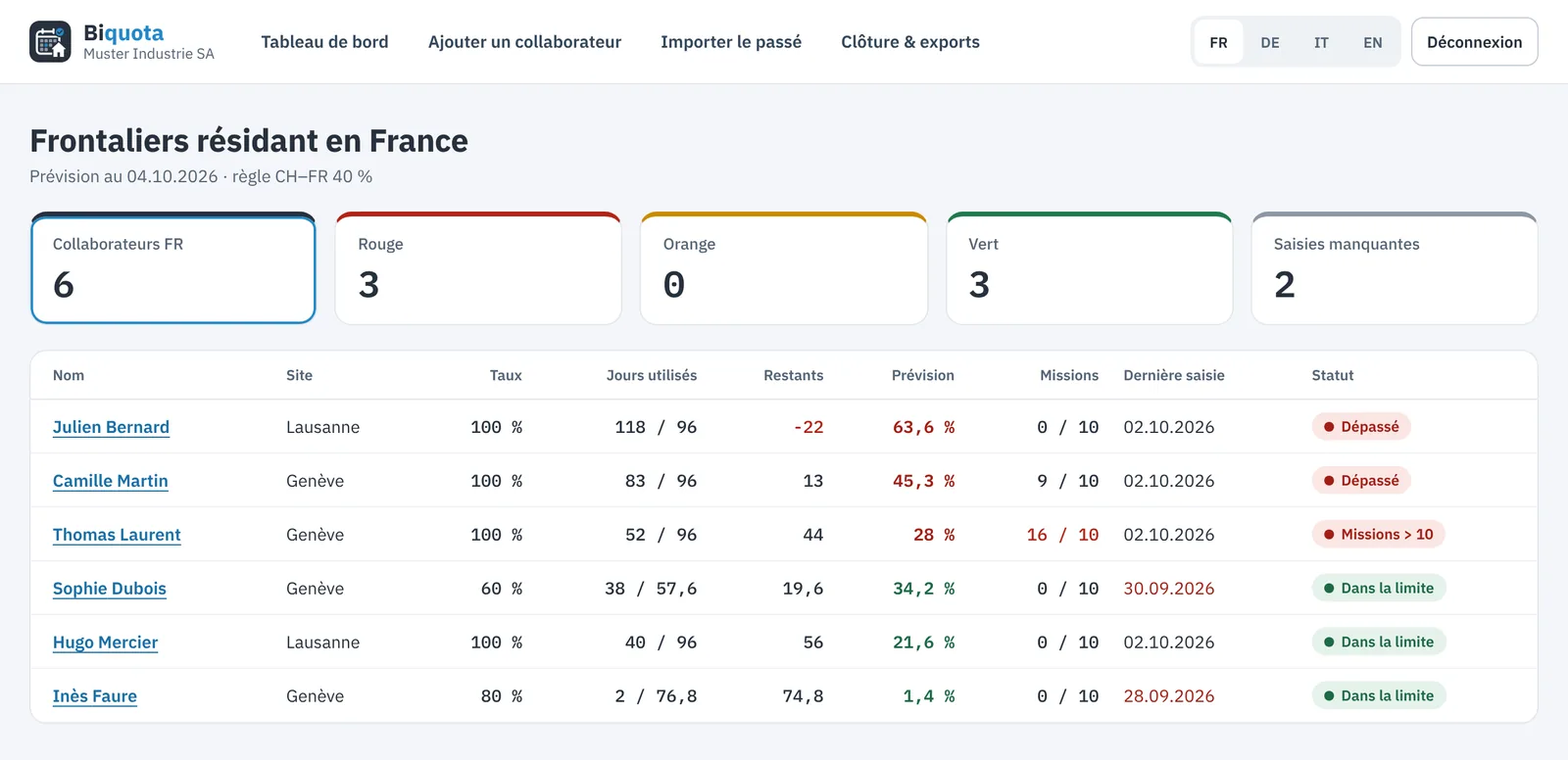Image resolution: width=1568 pixels, height=760 pixels.
Task: Open the Importer le passé page
Action: tap(731, 42)
